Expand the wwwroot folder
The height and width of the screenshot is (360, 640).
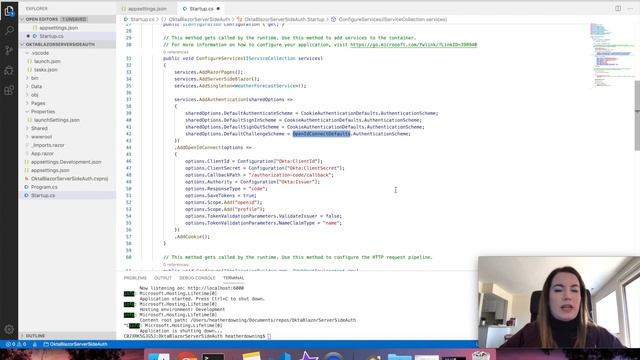41,137
